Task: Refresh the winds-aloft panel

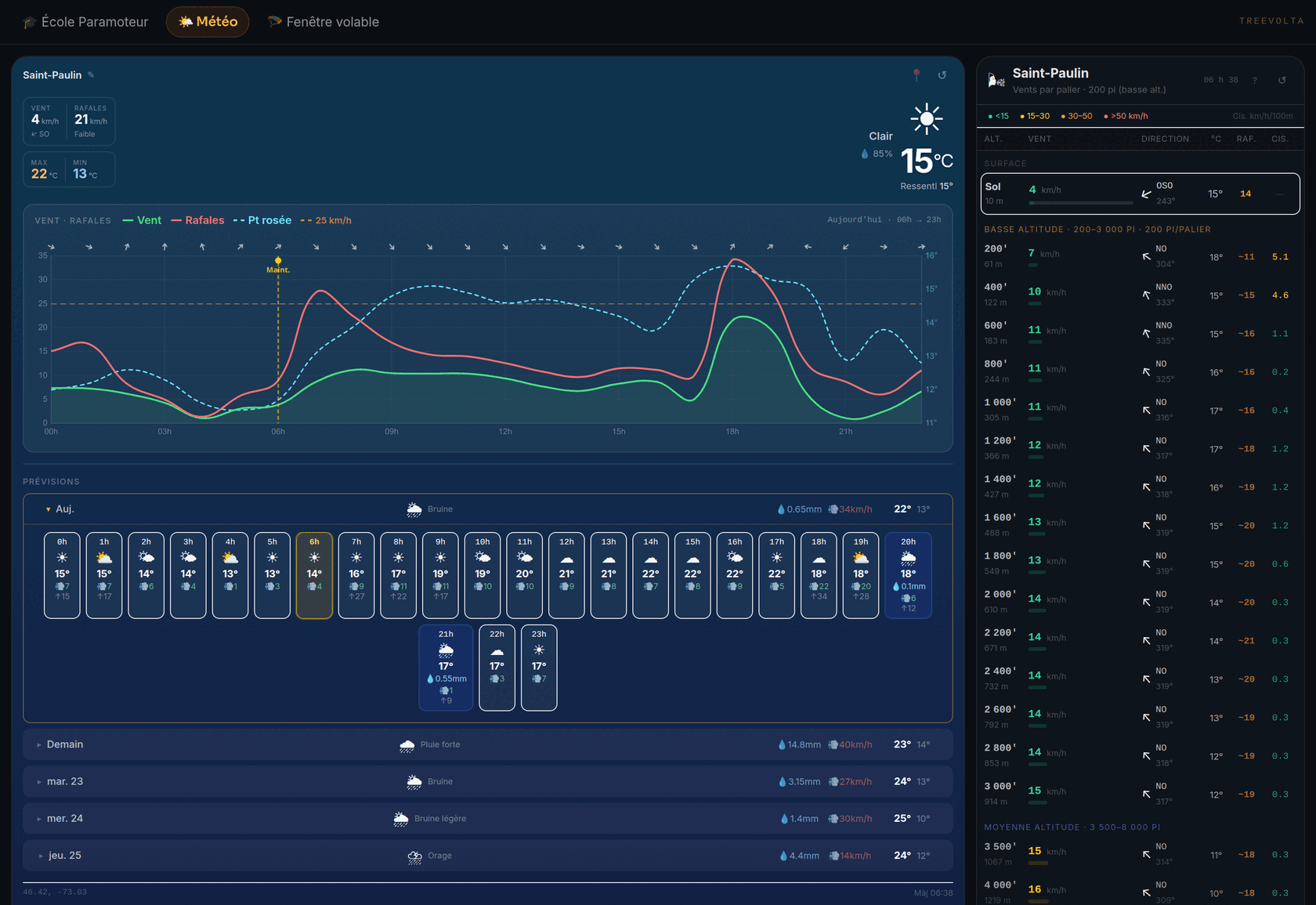Action: coord(1282,80)
